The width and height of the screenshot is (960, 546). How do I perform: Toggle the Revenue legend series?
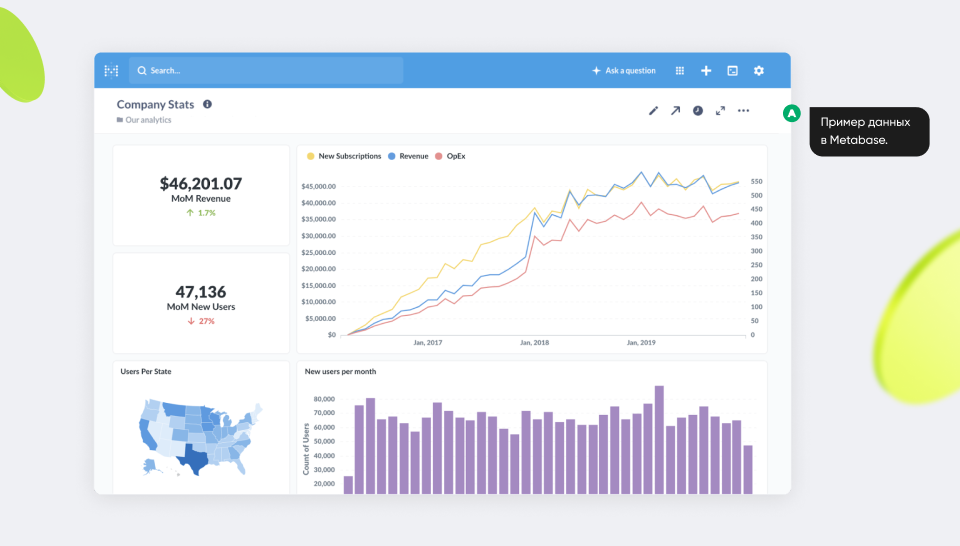pos(413,156)
